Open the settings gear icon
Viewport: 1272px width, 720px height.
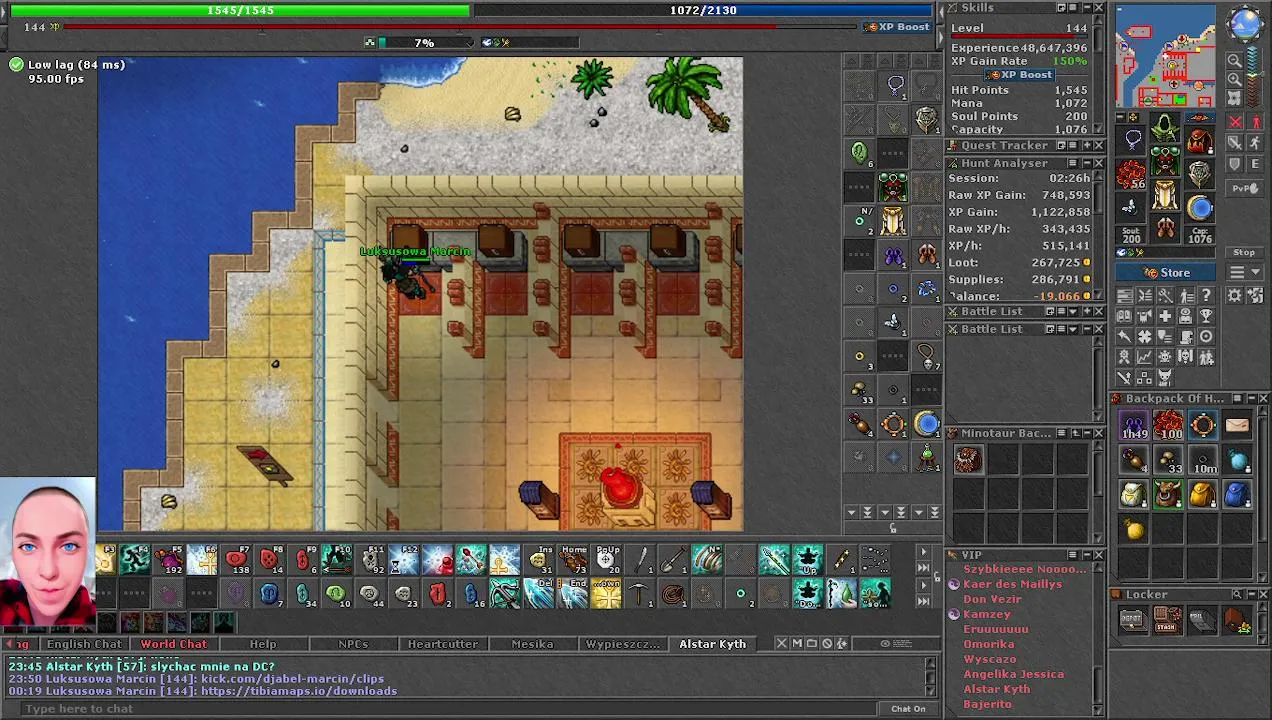pyautogui.click(x=1235, y=295)
